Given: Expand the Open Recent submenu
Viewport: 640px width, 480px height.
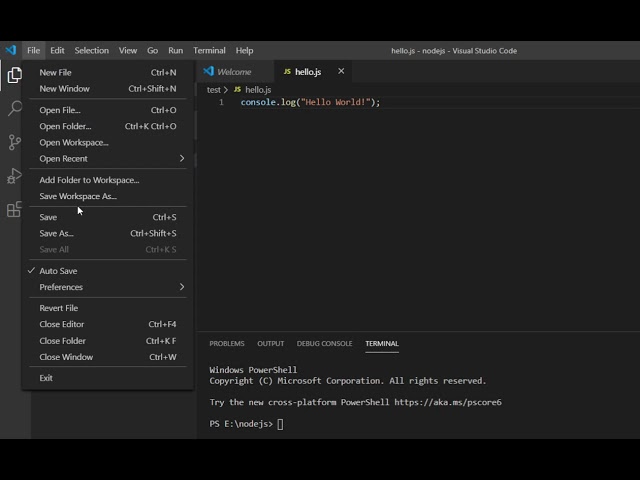Looking at the screenshot, I should pos(108,158).
